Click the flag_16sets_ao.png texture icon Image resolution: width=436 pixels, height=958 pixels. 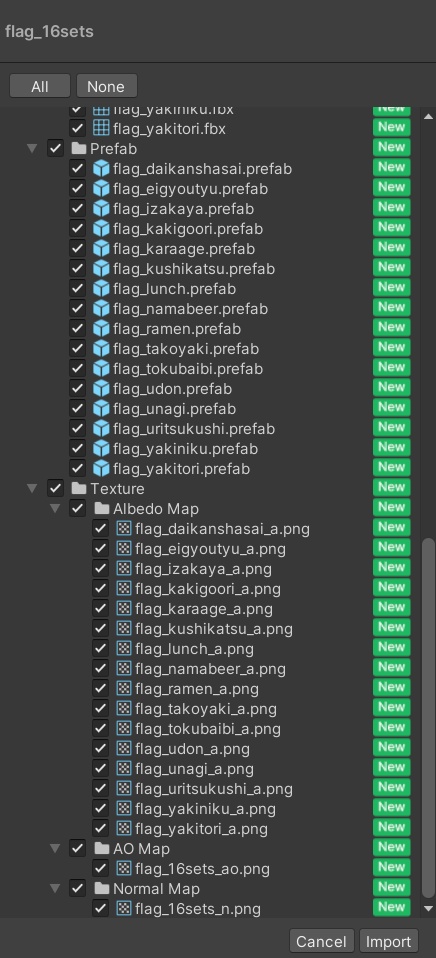(x=124, y=868)
